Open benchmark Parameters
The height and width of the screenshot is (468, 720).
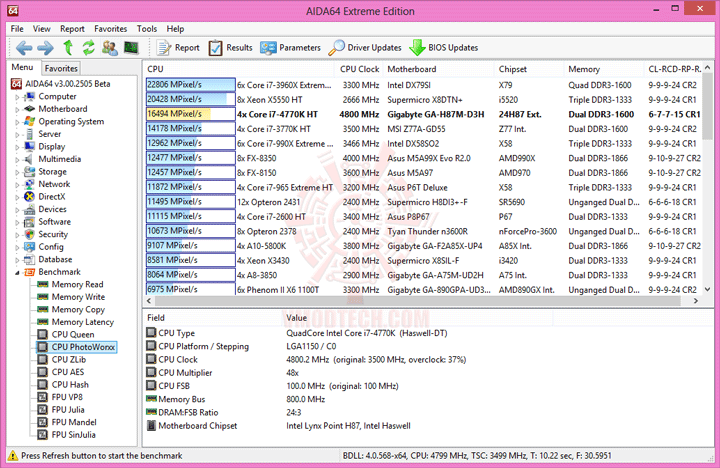[x=290, y=47]
